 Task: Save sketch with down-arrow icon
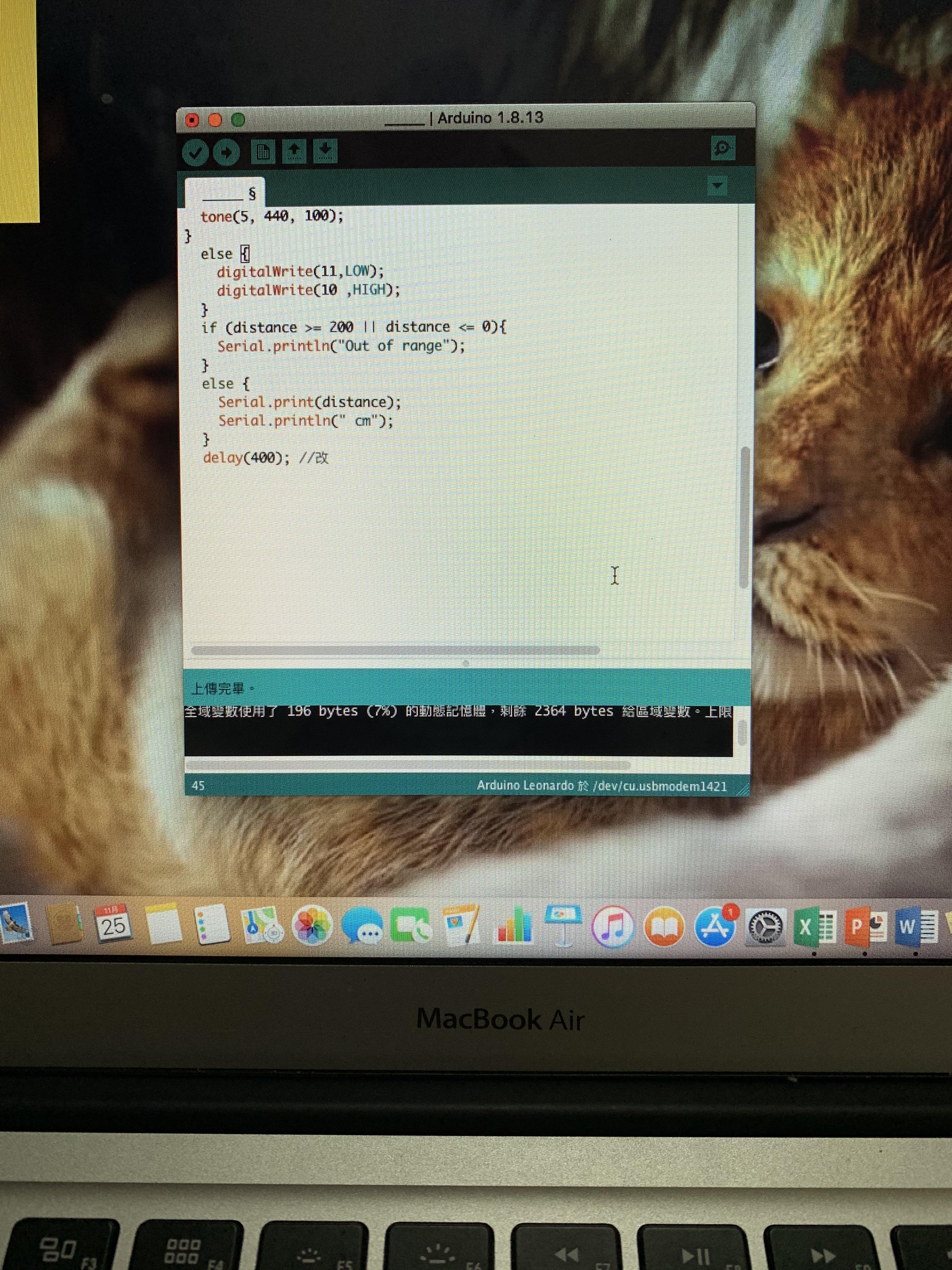pyautogui.click(x=325, y=151)
